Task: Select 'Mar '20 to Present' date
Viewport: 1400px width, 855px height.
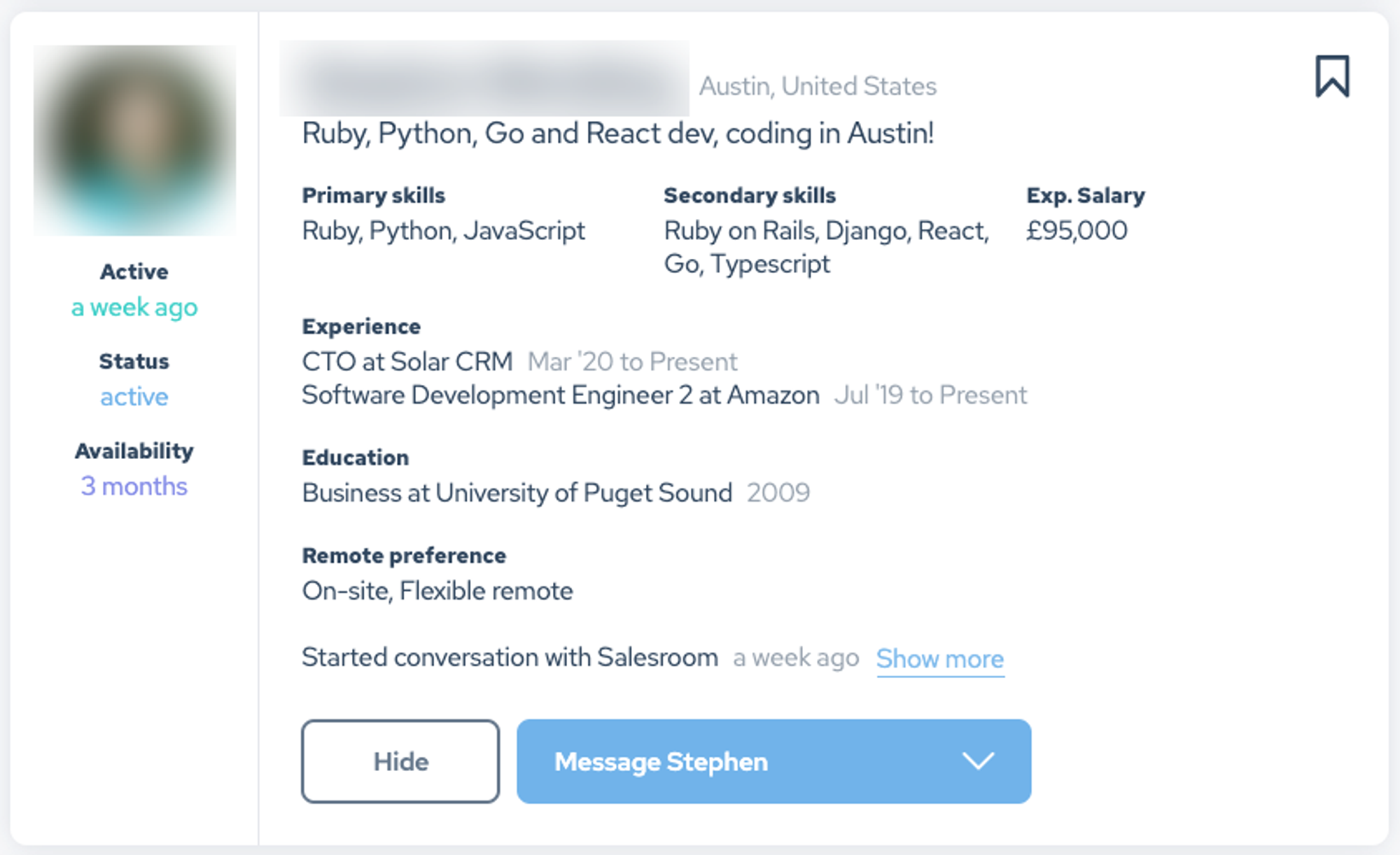Action: [632, 362]
